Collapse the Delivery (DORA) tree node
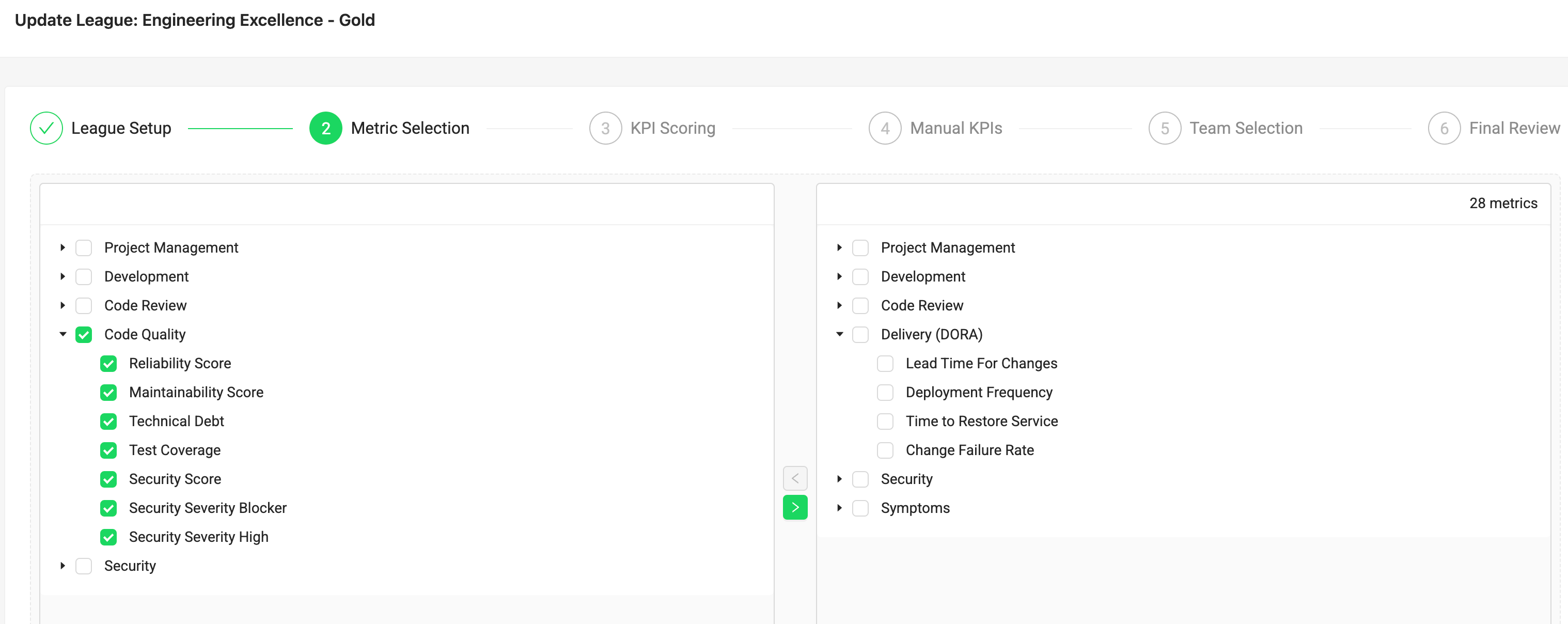1568x624 pixels. click(839, 334)
